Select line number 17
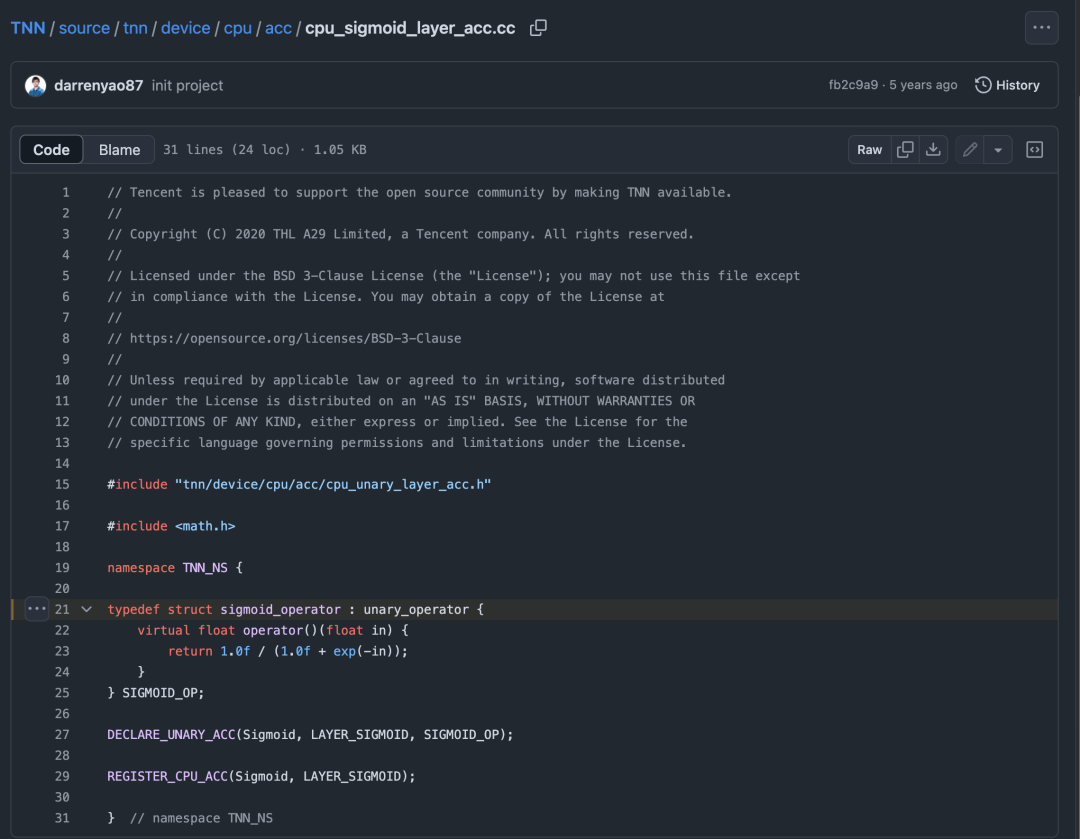This screenshot has width=1080, height=839. pyautogui.click(x=62, y=526)
